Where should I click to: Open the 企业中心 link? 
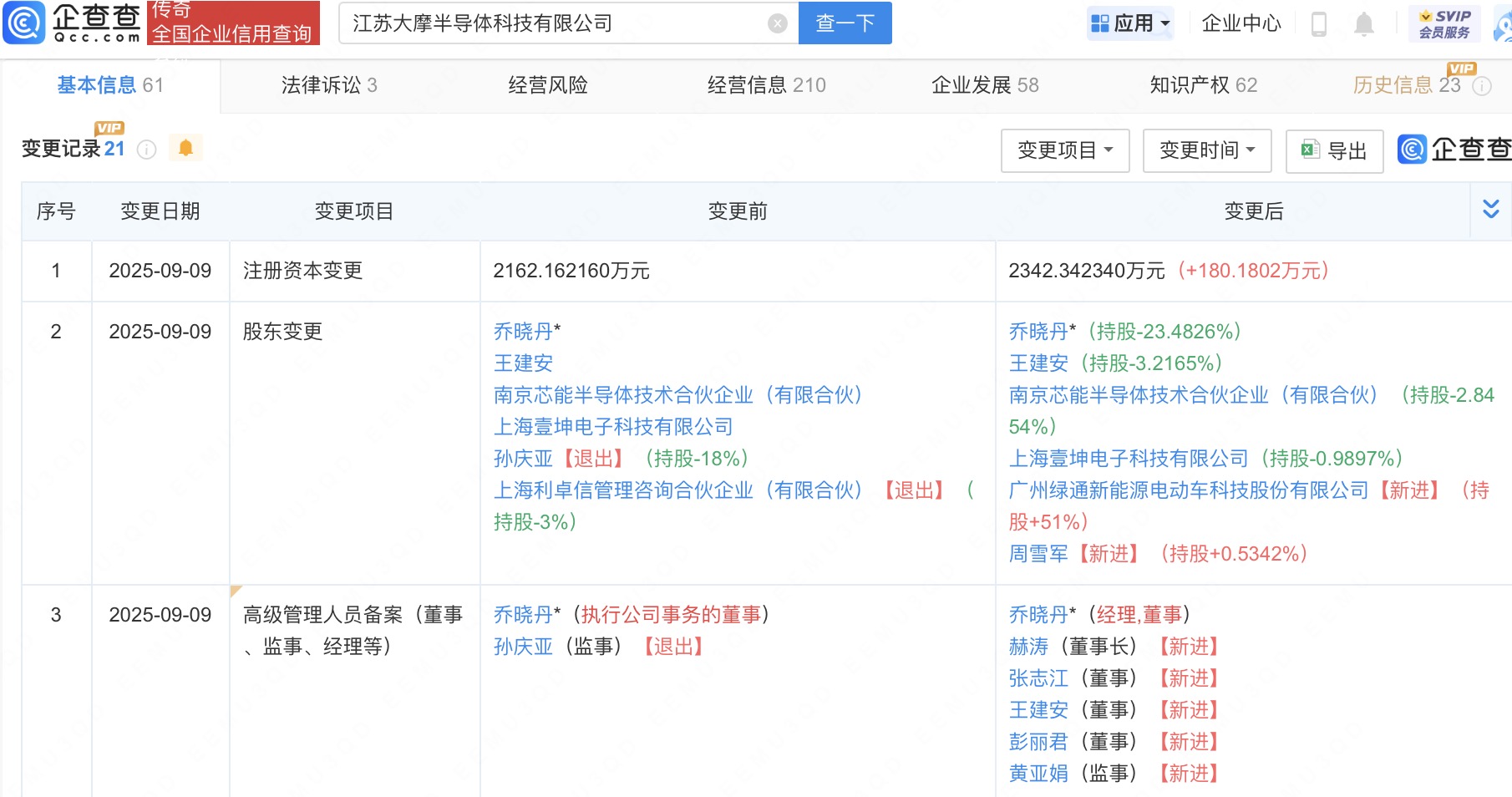pyautogui.click(x=1241, y=23)
